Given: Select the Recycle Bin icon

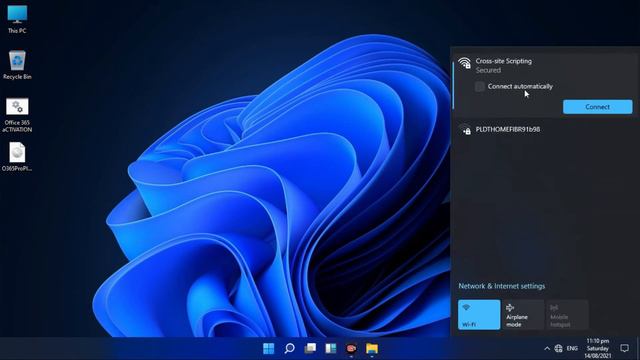Looking at the screenshot, I should point(17,65).
